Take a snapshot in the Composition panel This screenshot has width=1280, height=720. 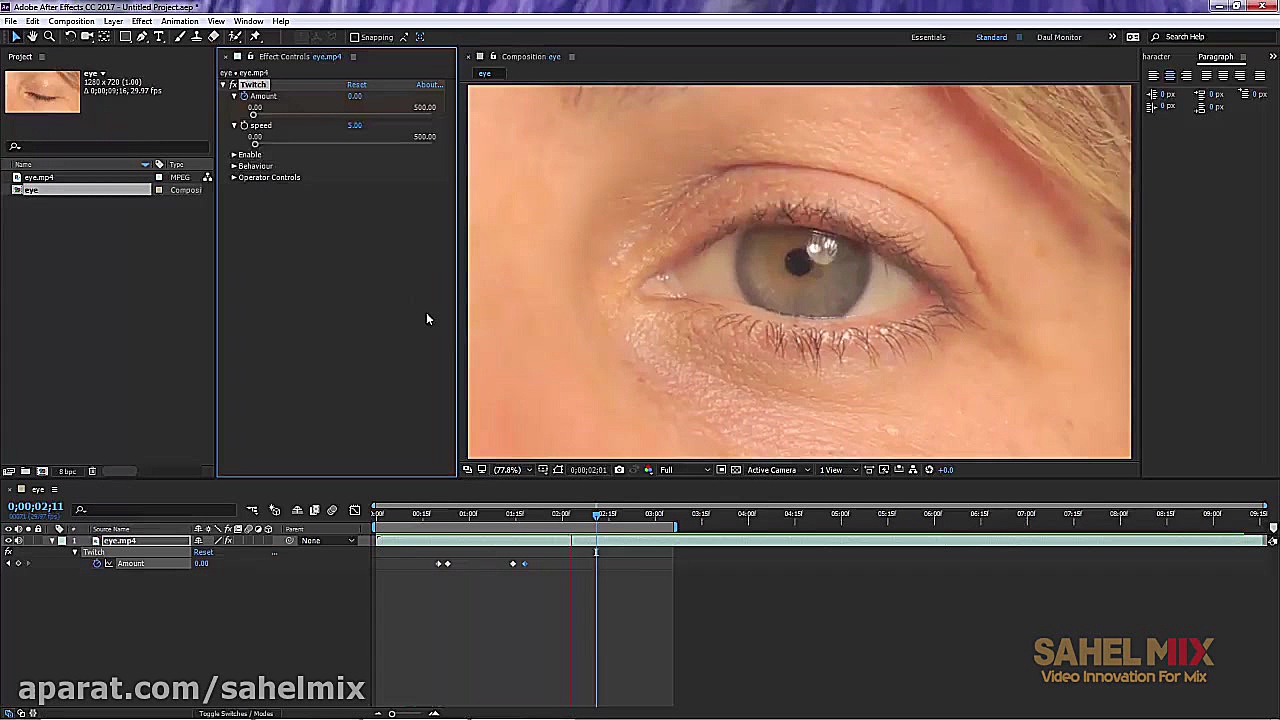coord(619,469)
